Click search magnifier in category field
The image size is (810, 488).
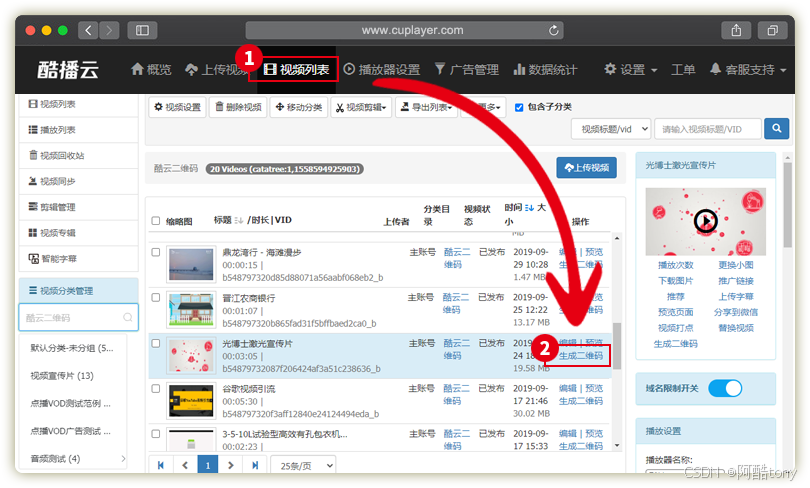click(128, 318)
